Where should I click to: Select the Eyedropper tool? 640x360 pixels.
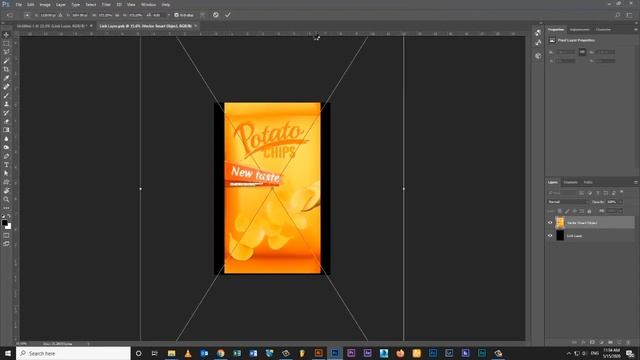coord(6,78)
